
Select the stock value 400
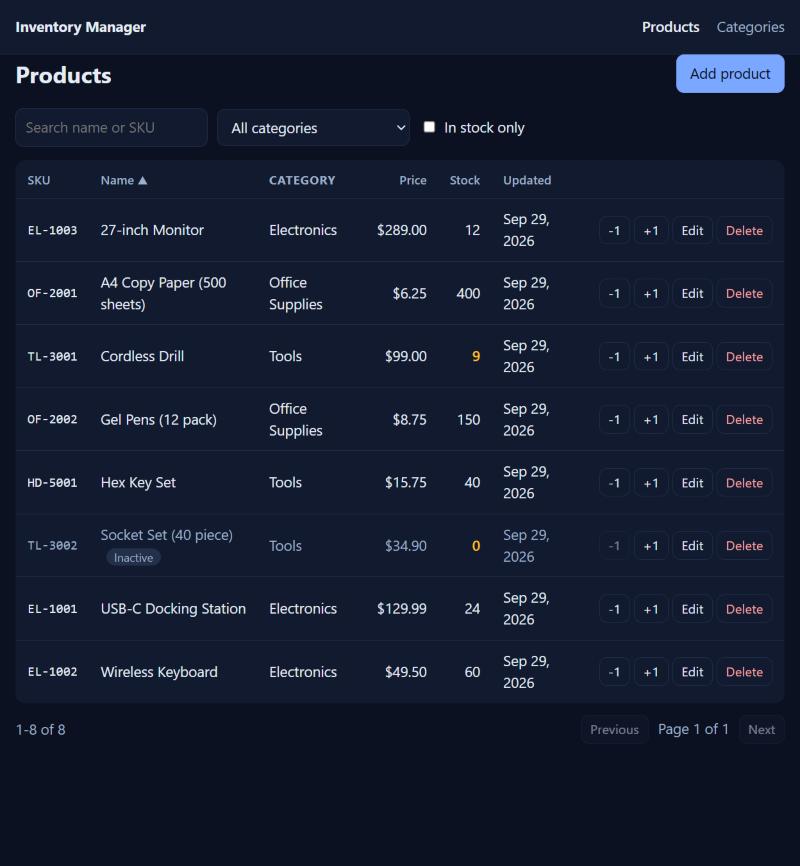tap(468, 293)
